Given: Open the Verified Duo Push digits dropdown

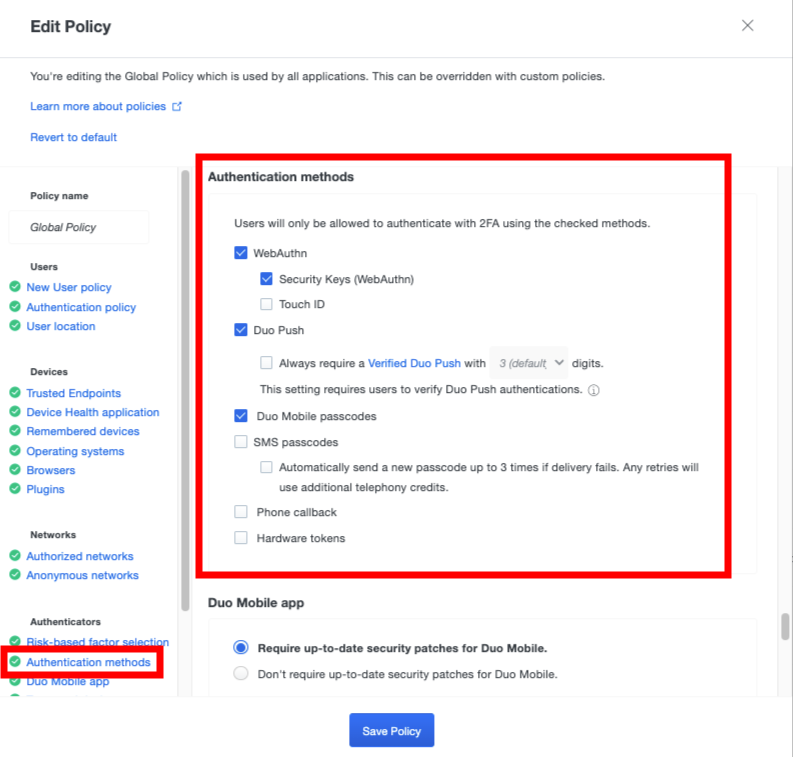Looking at the screenshot, I should click(x=529, y=363).
